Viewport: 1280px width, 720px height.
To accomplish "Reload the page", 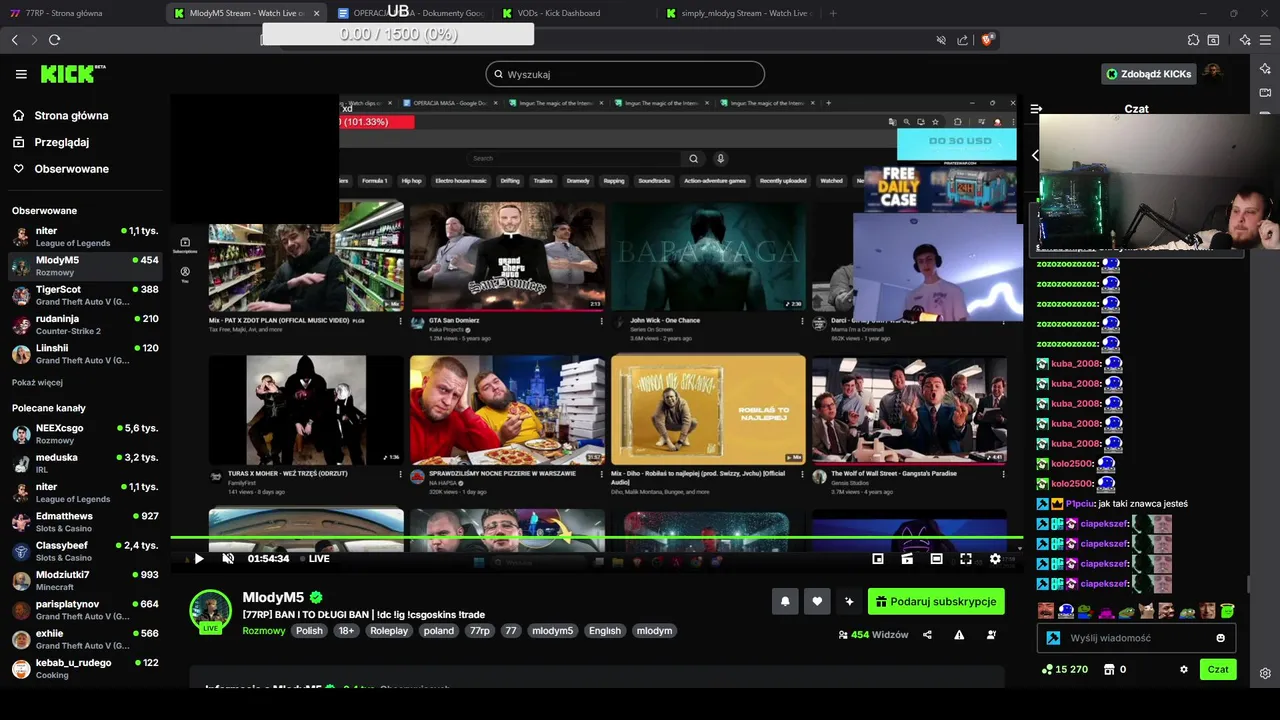I will [54, 40].
